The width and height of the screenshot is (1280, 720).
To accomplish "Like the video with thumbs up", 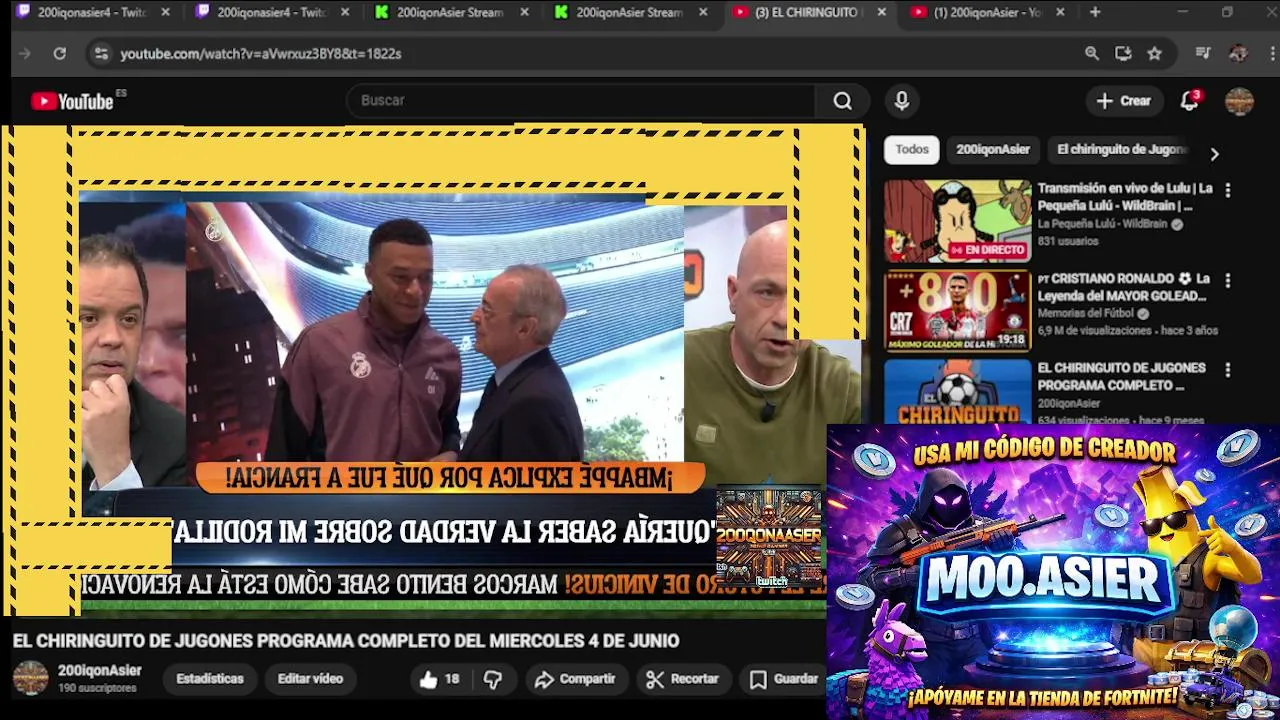I will (440, 679).
